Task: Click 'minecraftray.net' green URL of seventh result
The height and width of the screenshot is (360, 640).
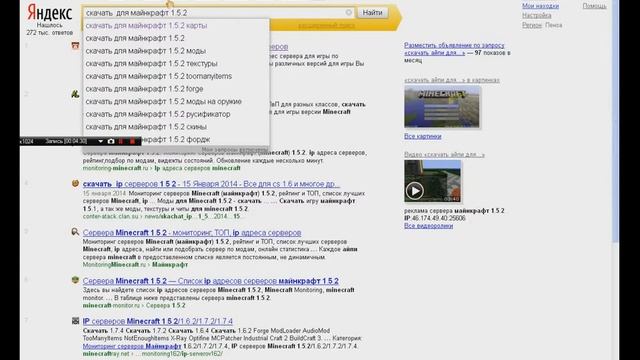Action: click(x=106, y=354)
